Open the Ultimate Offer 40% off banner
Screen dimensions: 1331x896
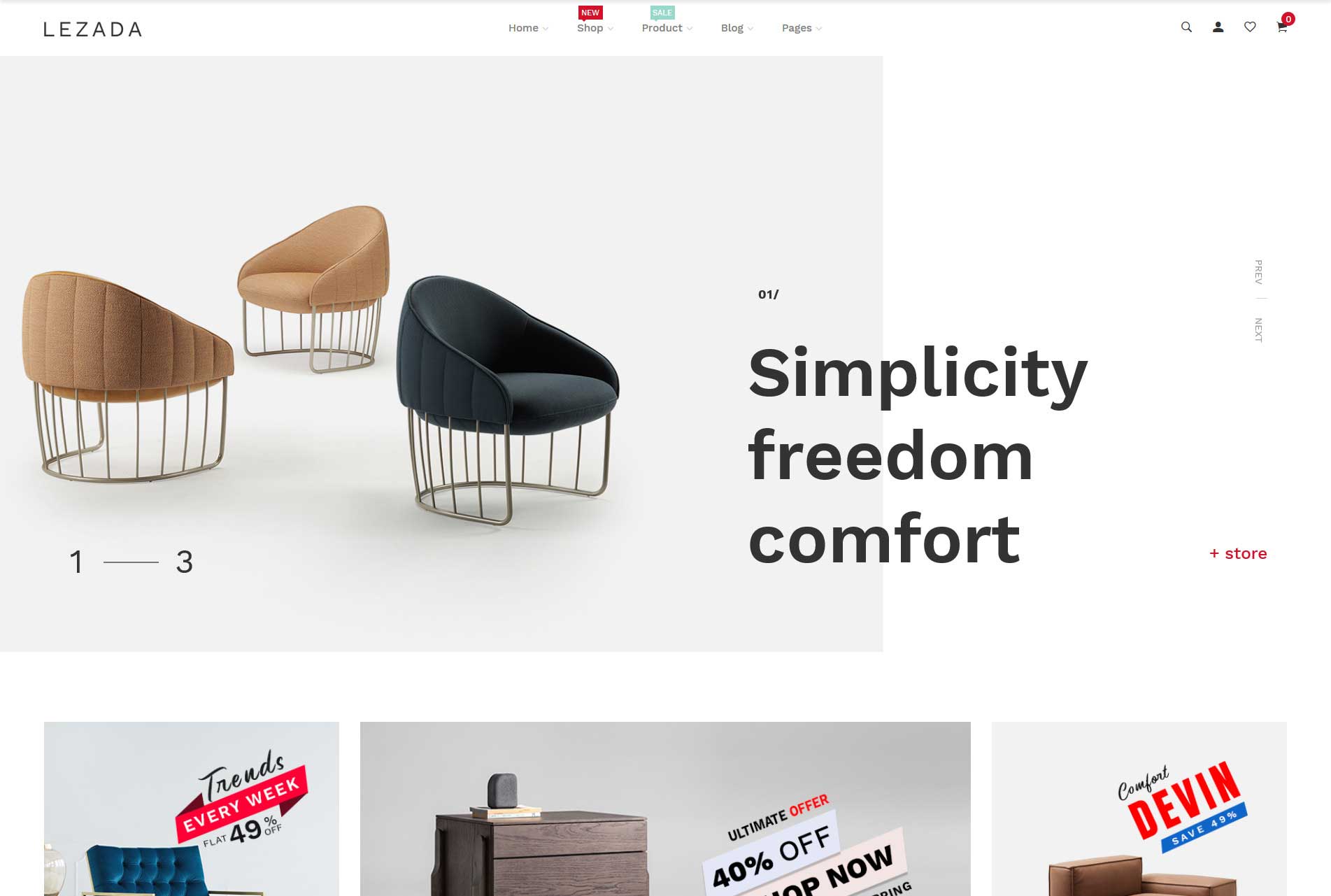[665, 809]
